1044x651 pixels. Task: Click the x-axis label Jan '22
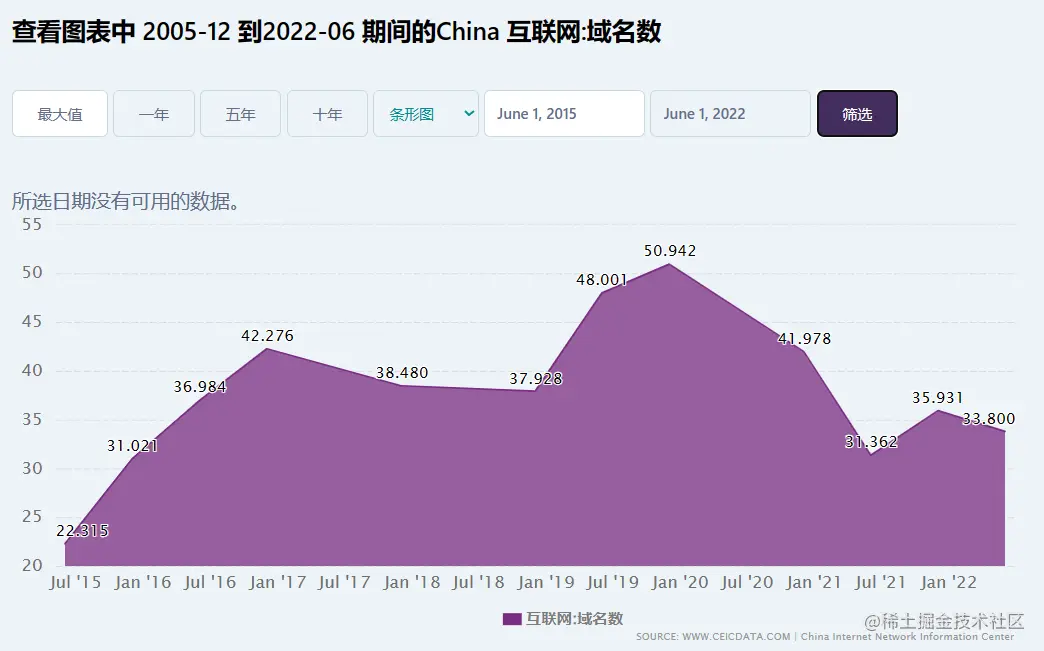[948, 582]
